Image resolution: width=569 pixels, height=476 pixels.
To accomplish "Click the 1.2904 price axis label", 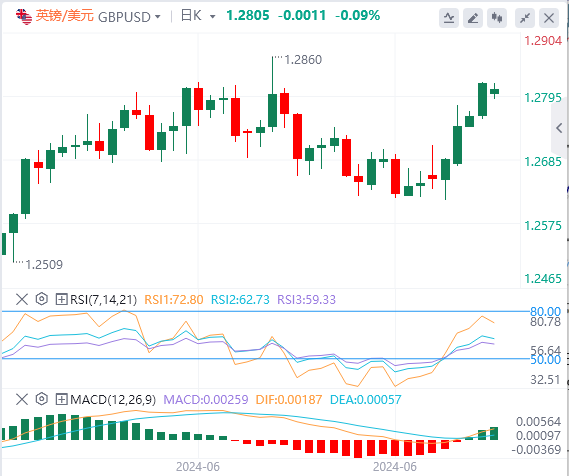I will coord(543,41).
